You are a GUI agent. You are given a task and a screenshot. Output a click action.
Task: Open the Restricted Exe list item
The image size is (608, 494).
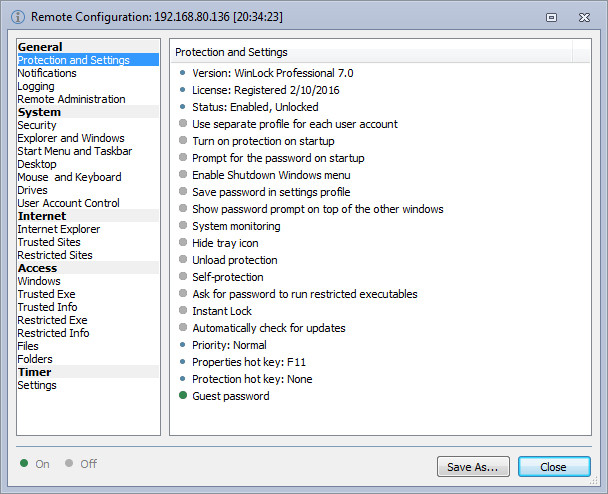click(52, 320)
